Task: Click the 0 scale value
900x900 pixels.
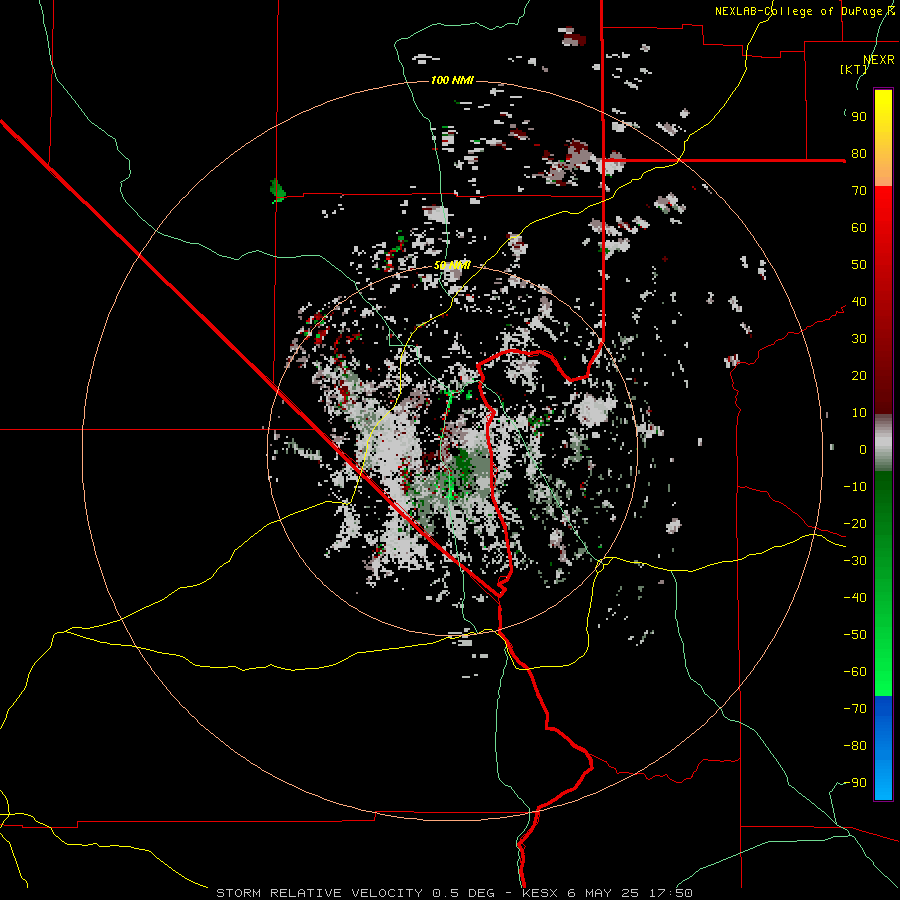Action: pyautogui.click(x=863, y=449)
